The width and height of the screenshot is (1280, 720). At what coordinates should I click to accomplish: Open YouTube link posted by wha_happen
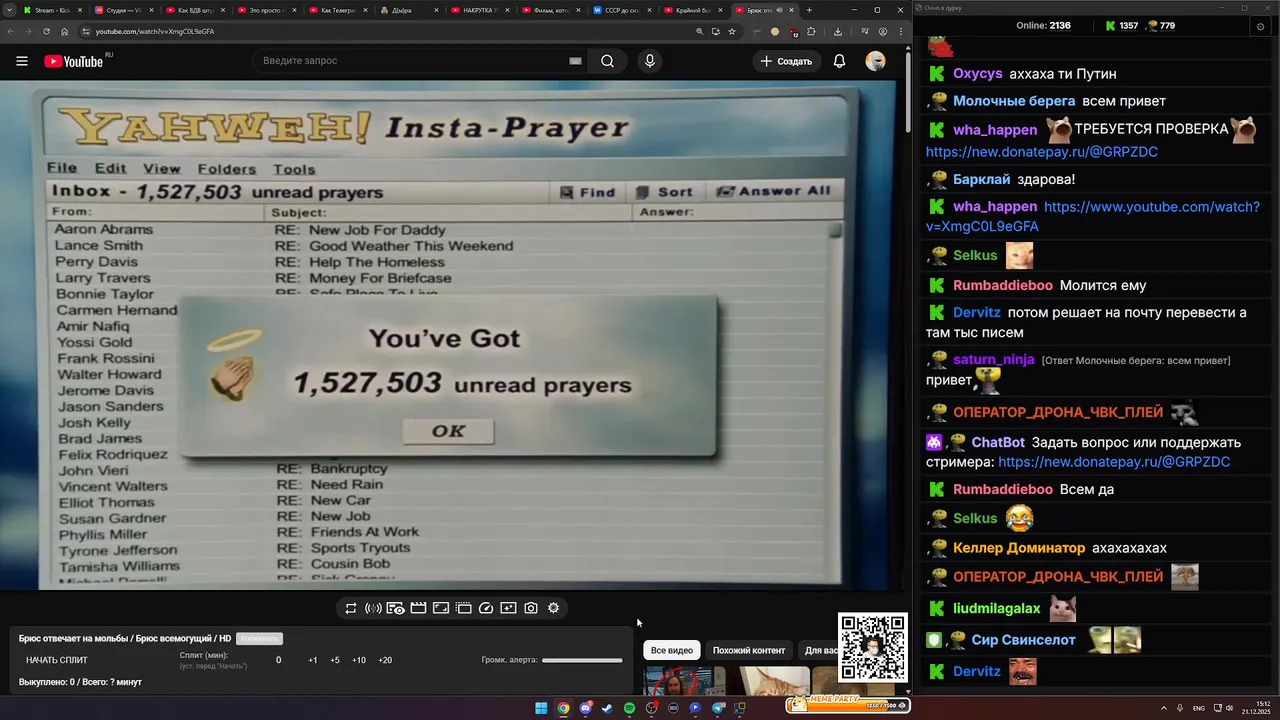pyautogui.click(x=1093, y=217)
